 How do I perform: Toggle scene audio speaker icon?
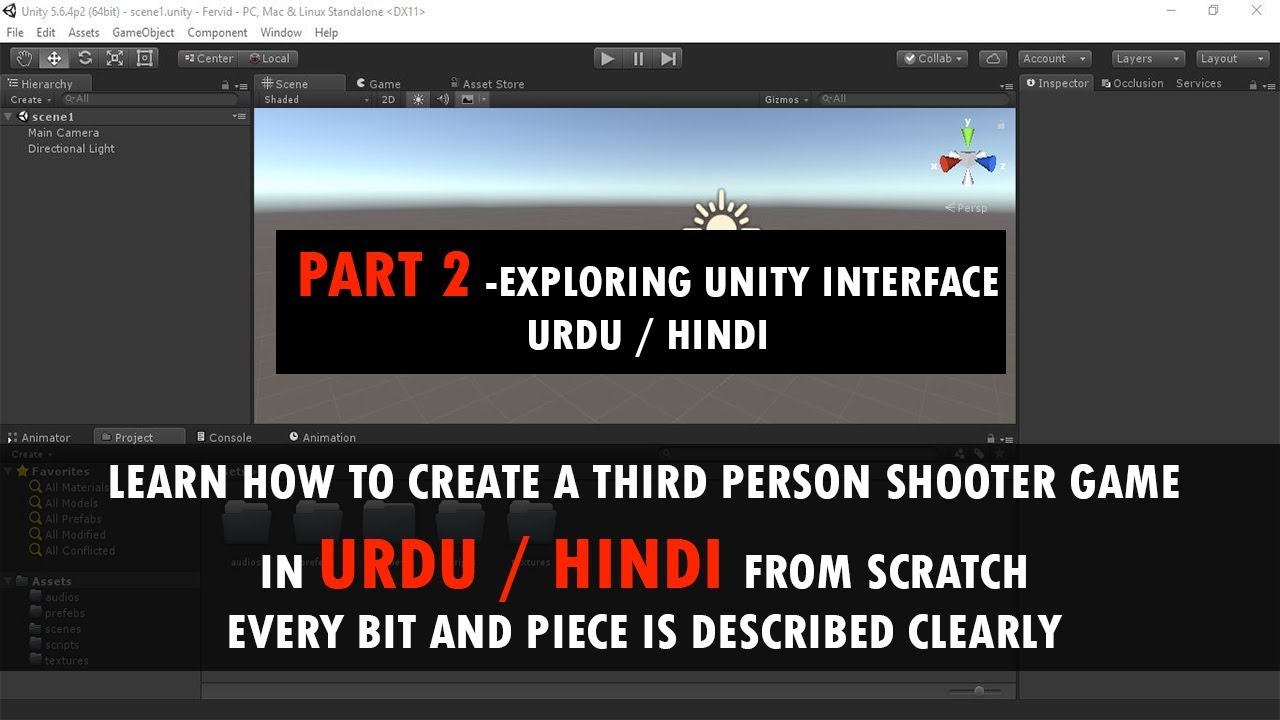tap(442, 99)
